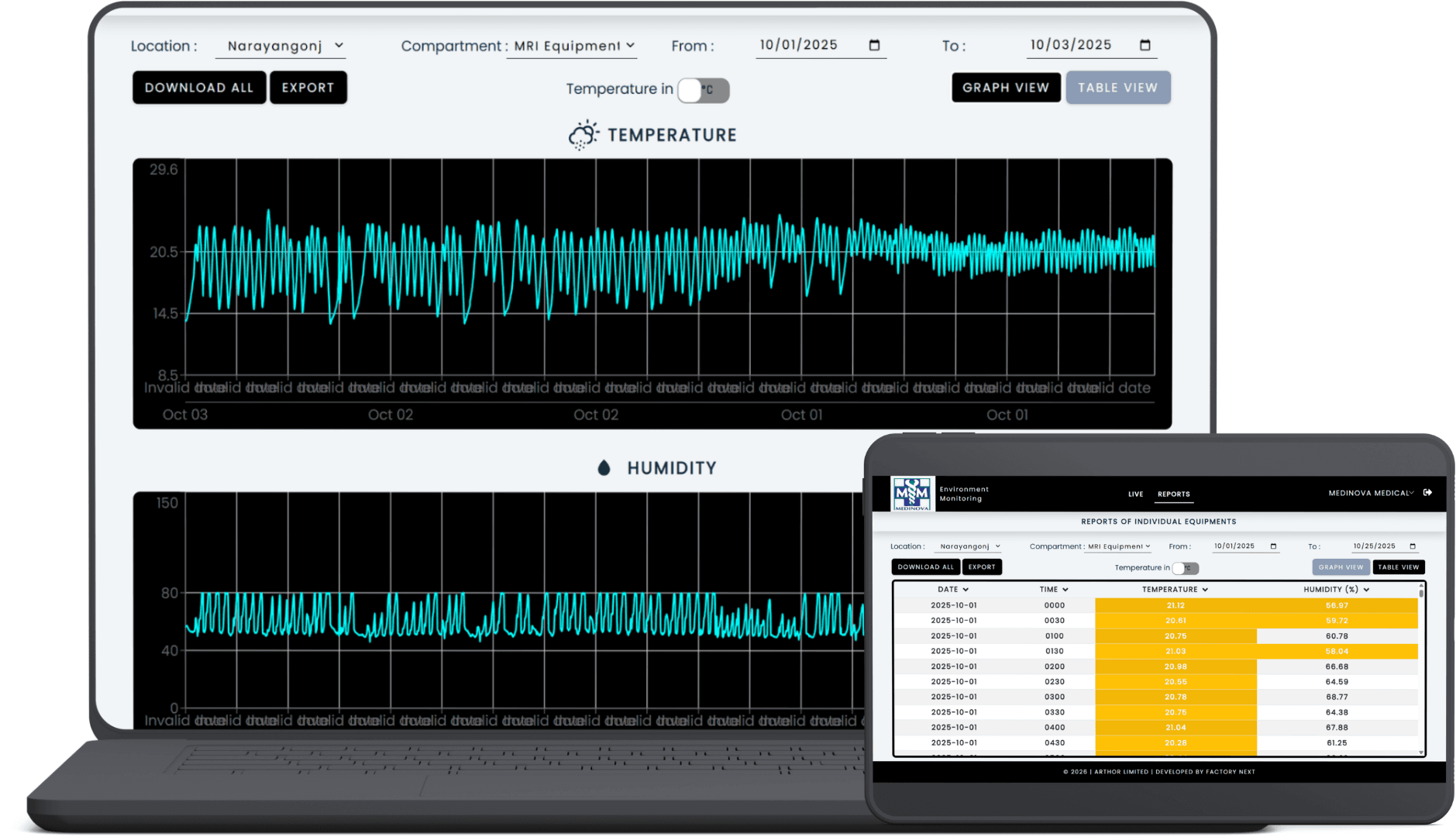Click the temperature line chart on the laptop
The image size is (1456, 837).
[x=652, y=294]
